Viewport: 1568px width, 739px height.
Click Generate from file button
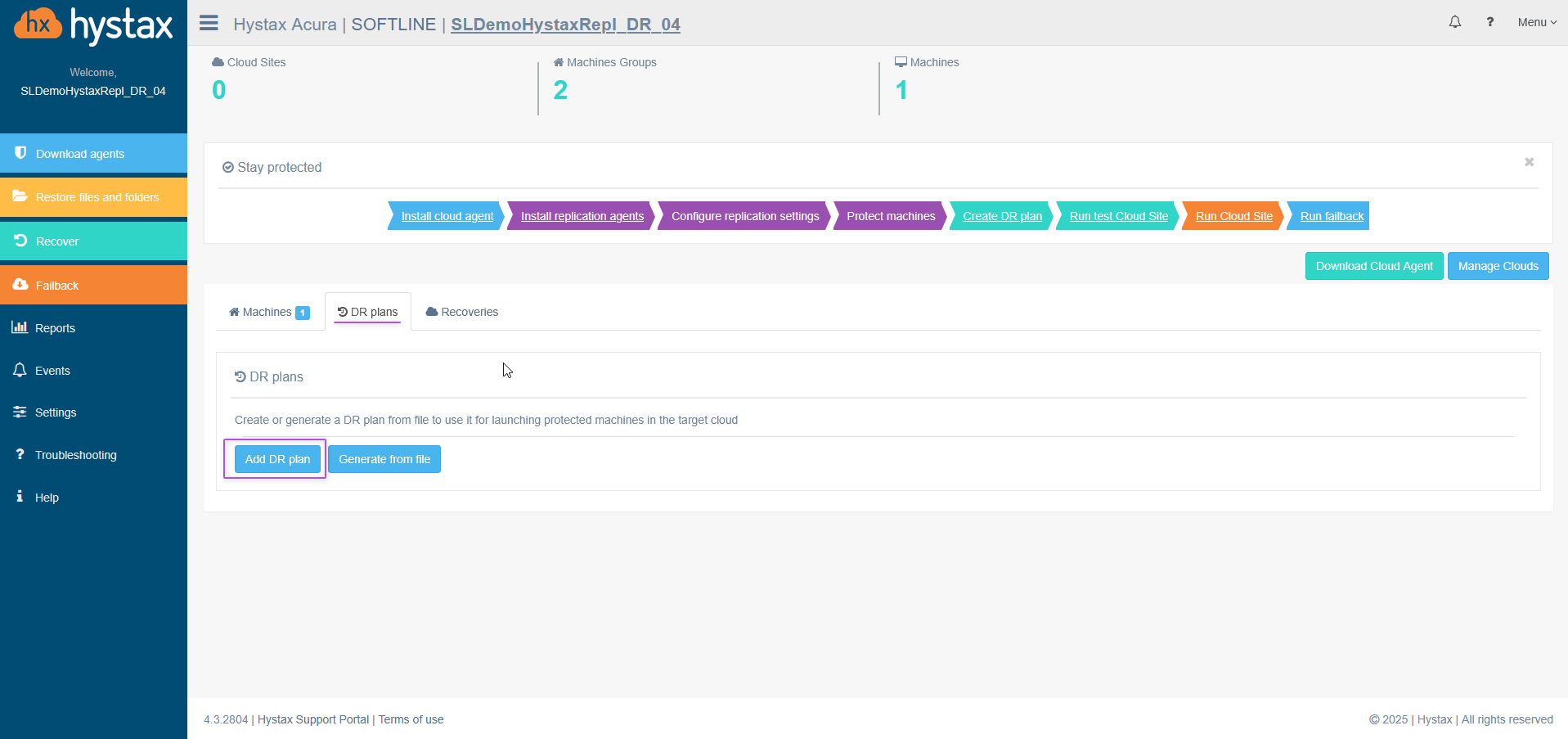click(384, 459)
